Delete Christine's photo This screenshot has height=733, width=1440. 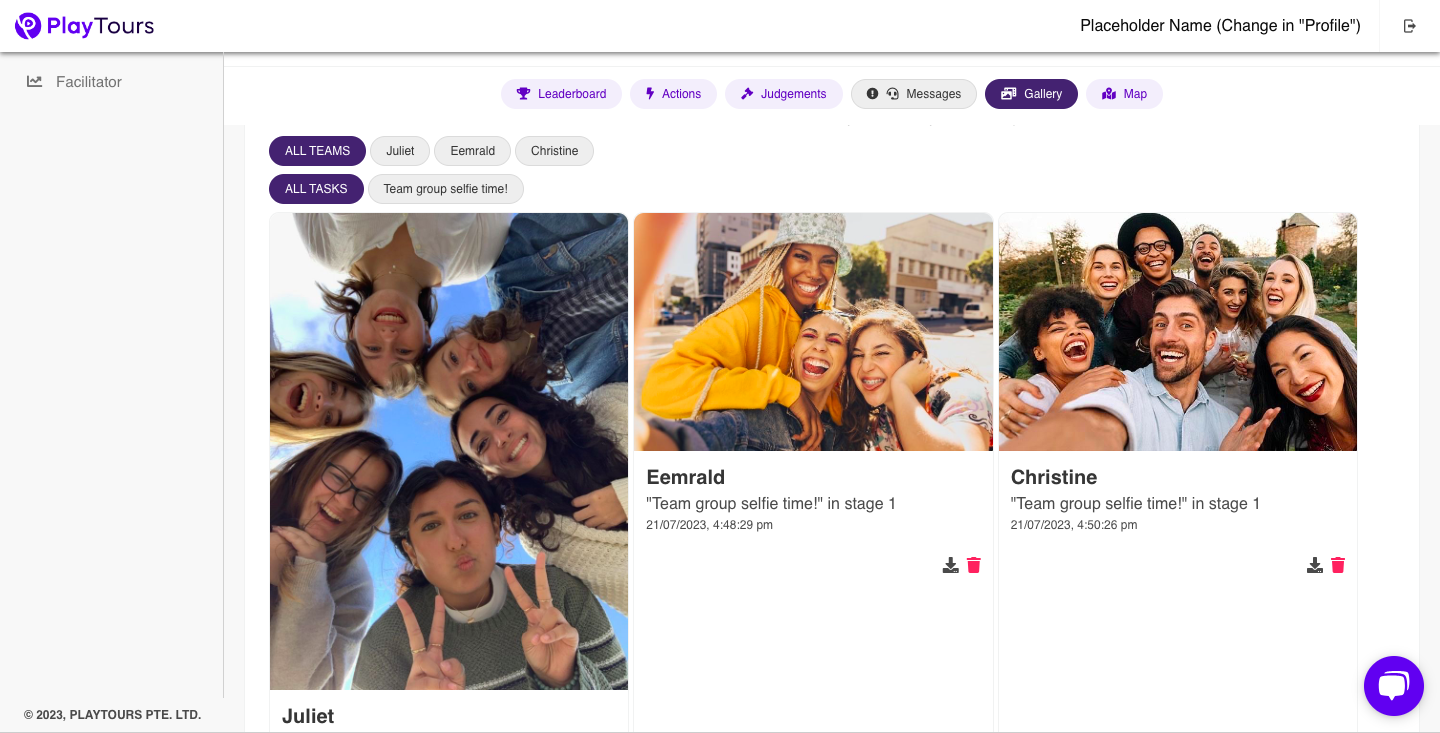(x=1338, y=565)
